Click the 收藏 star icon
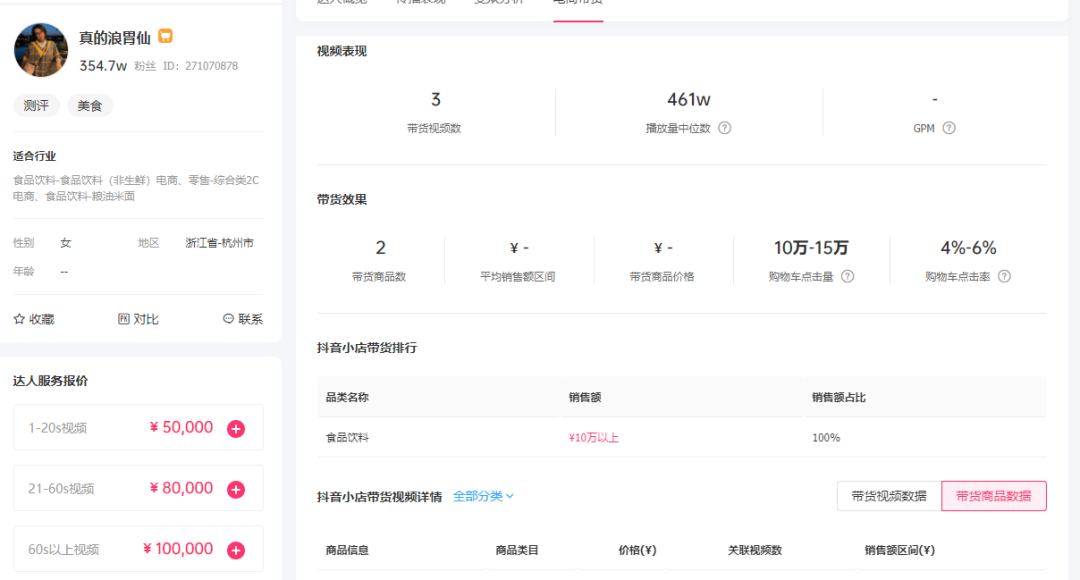The width and height of the screenshot is (1080, 580). 19,319
